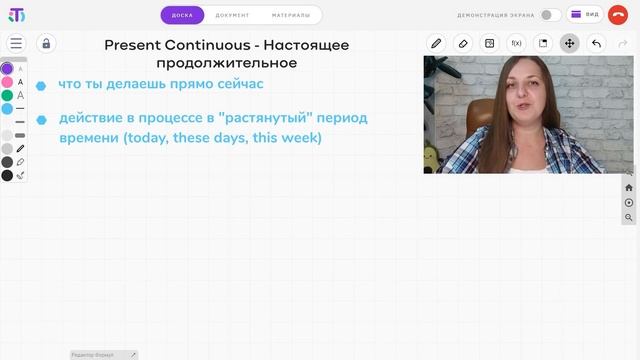
Task: Switch to the МАТЕРИАЛЫ tab
Action: [x=291, y=15]
